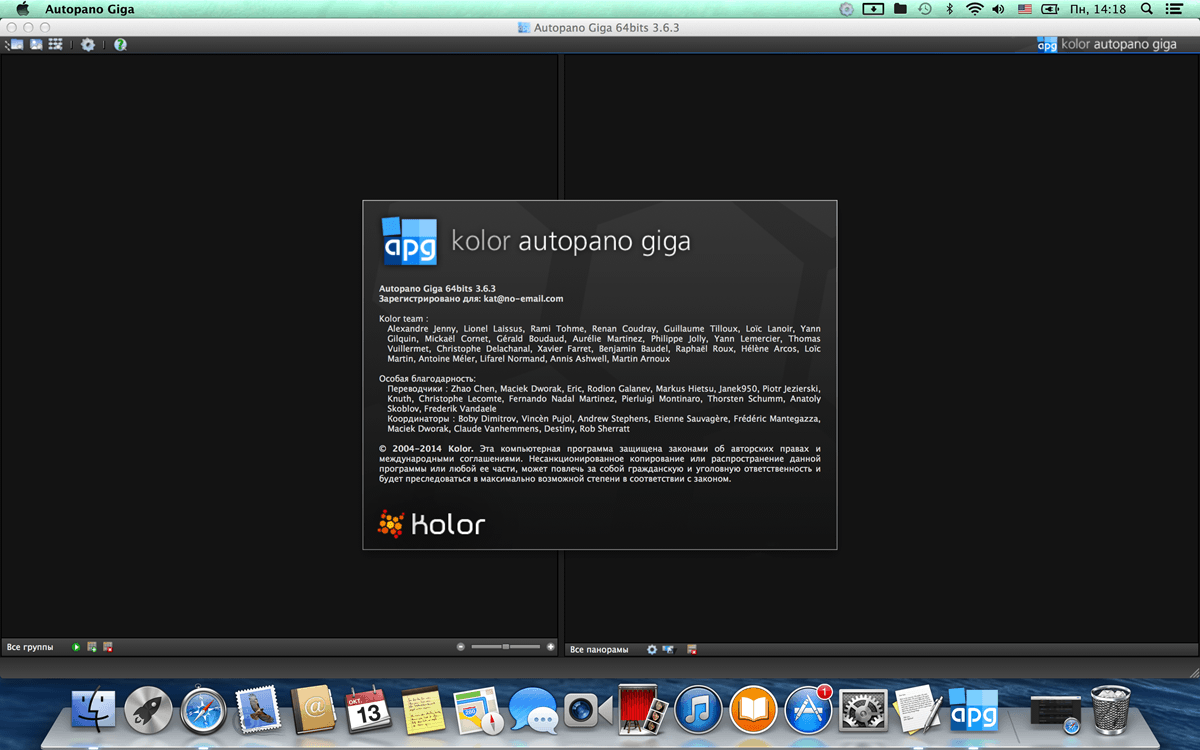
Task: Click the thumbnail size slider handle
Action: click(506, 647)
